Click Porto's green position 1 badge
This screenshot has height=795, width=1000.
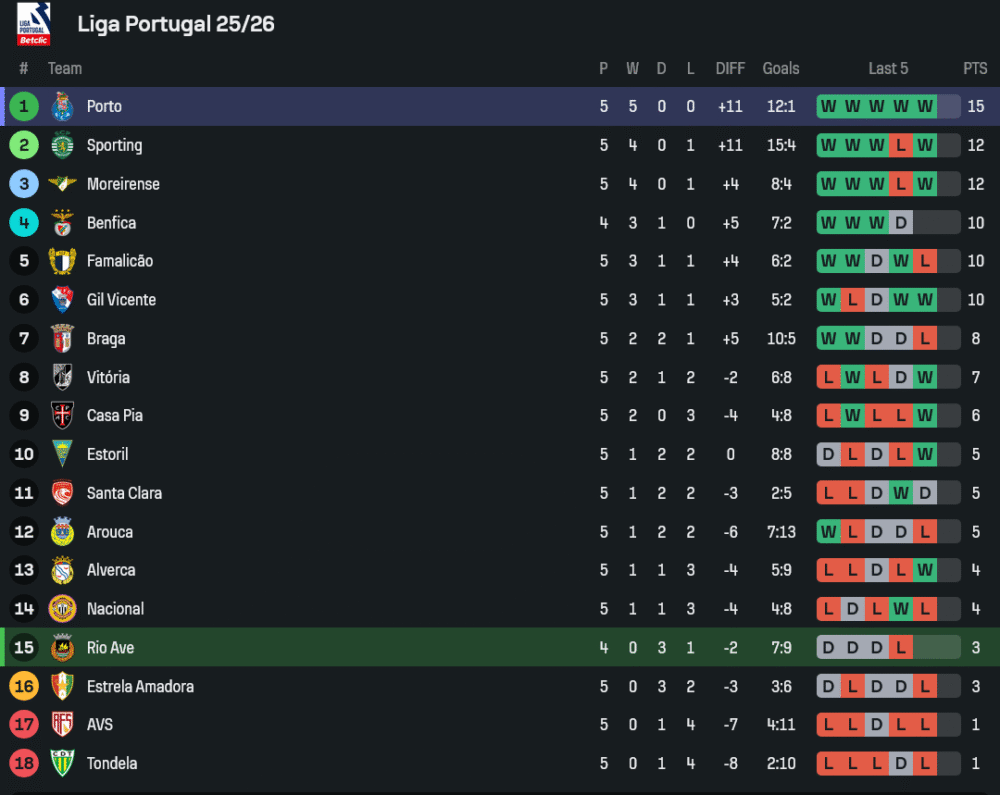(24, 106)
